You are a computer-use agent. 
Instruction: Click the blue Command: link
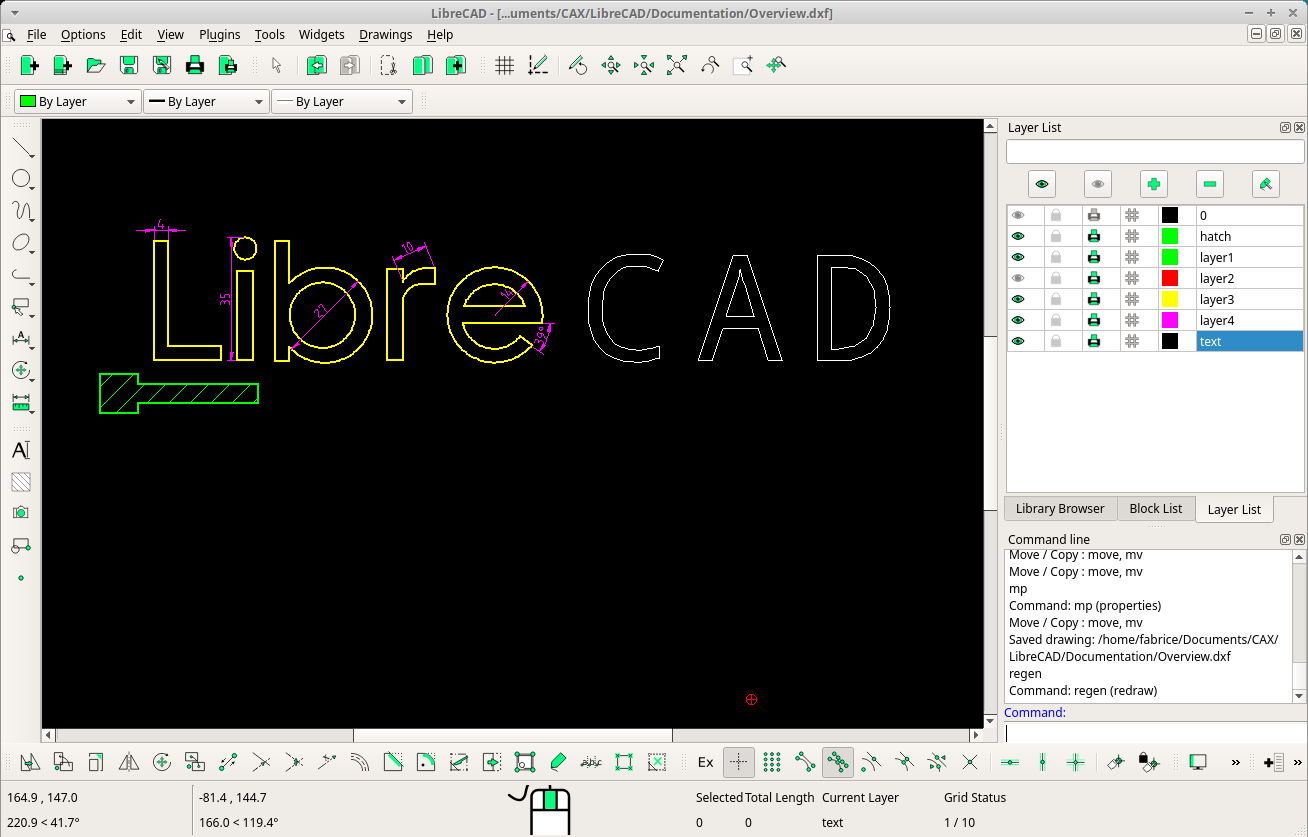click(1035, 712)
